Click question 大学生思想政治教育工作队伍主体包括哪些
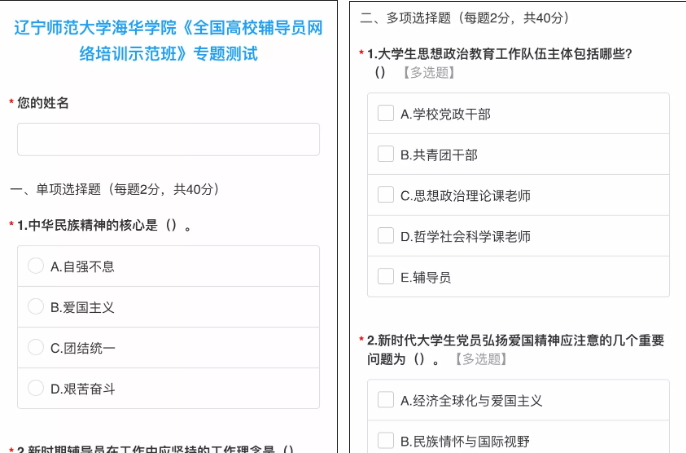 (500, 53)
